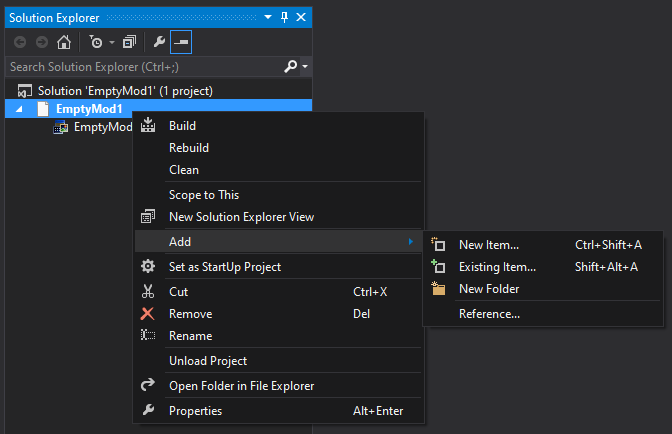This screenshot has height=434, width=672.
Task: Open the Pending Changes Filter dropdown arrow
Action: click(111, 42)
